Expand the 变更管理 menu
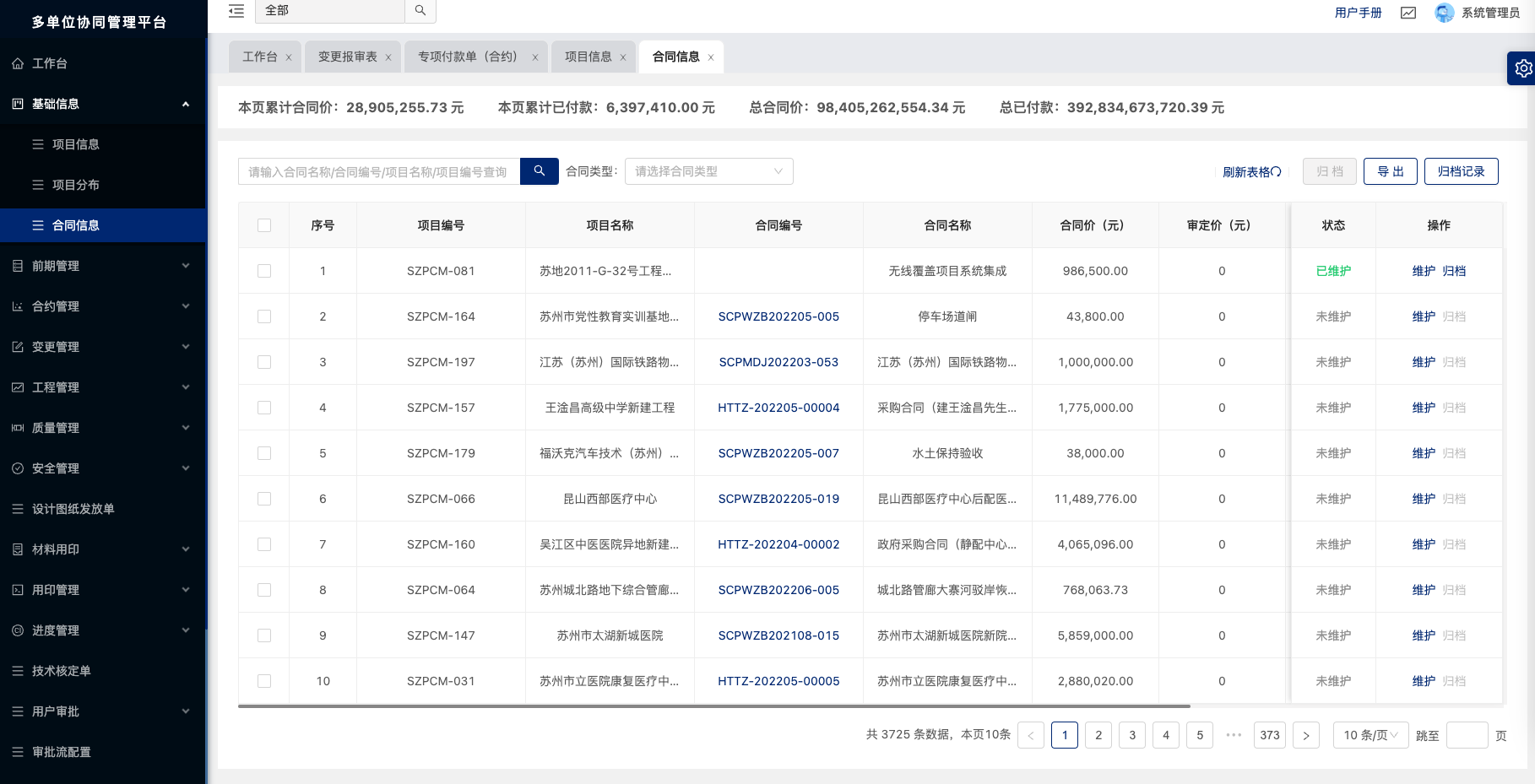Image resolution: width=1535 pixels, height=784 pixels. pyautogui.click(x=186, y=347)
